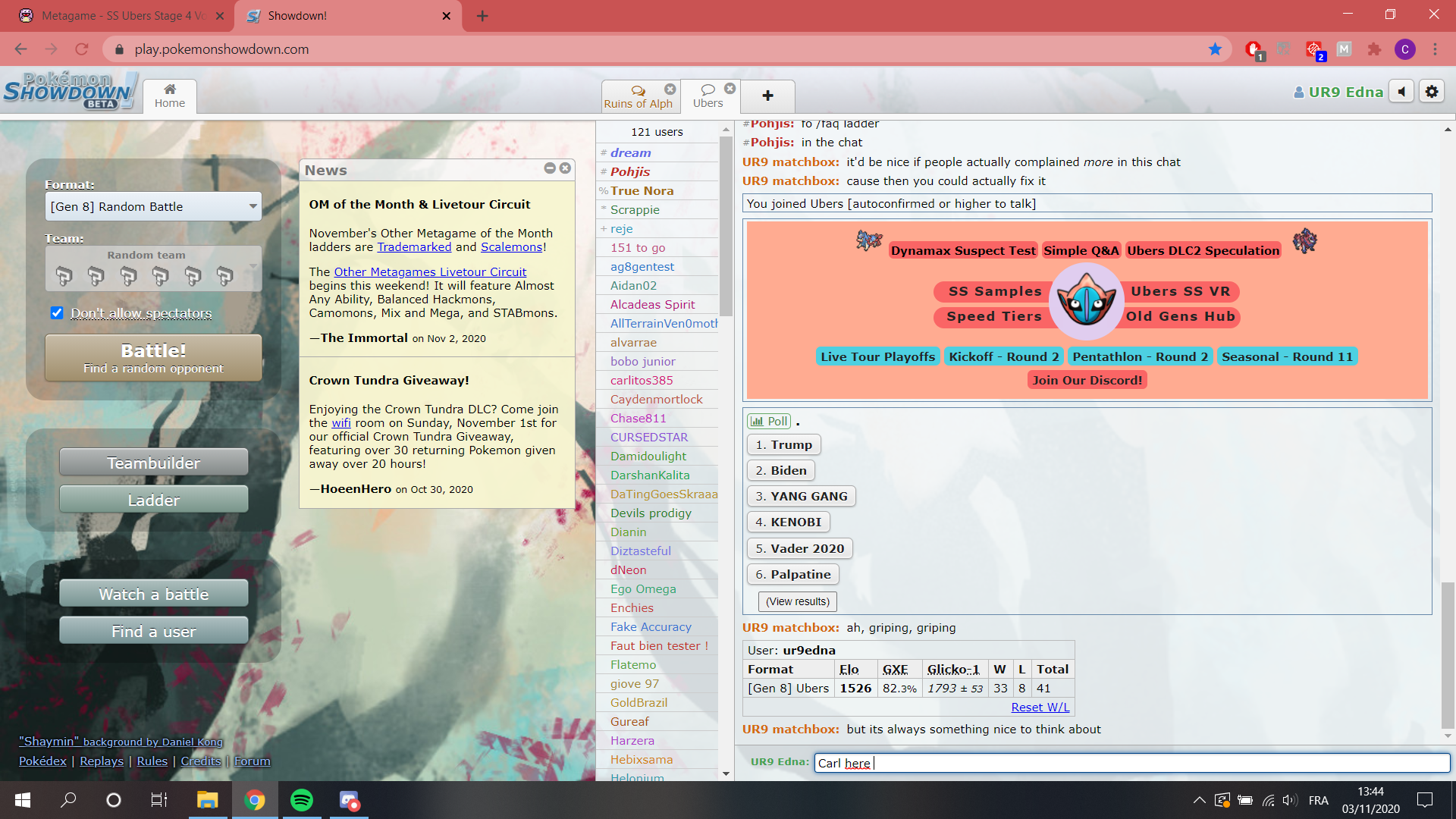1456x819 pixels.
Task: Minimize the News panel
Action: [x=550, y=168]
